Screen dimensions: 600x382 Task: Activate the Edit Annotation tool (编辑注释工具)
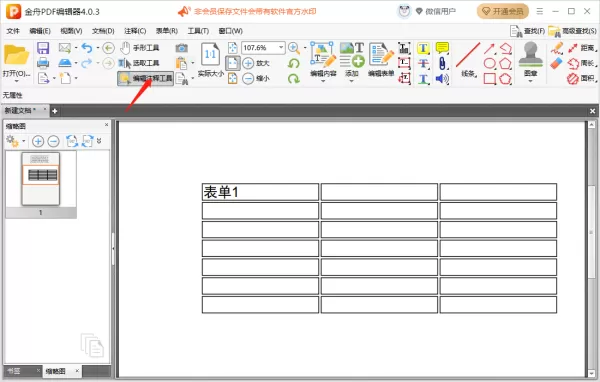coord(145,78)
